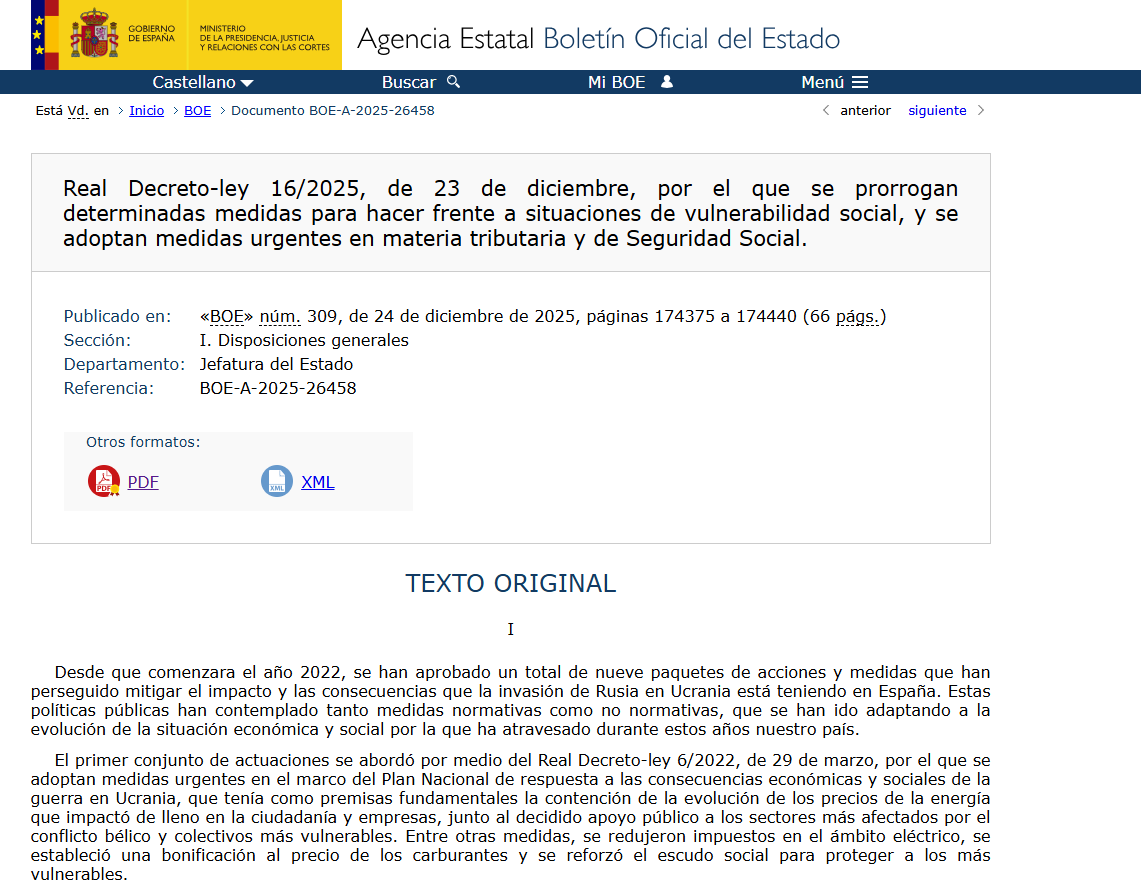1141x888 pixels.
Task: Go to the siguiente document link
Action: click(x=937, y=111)
